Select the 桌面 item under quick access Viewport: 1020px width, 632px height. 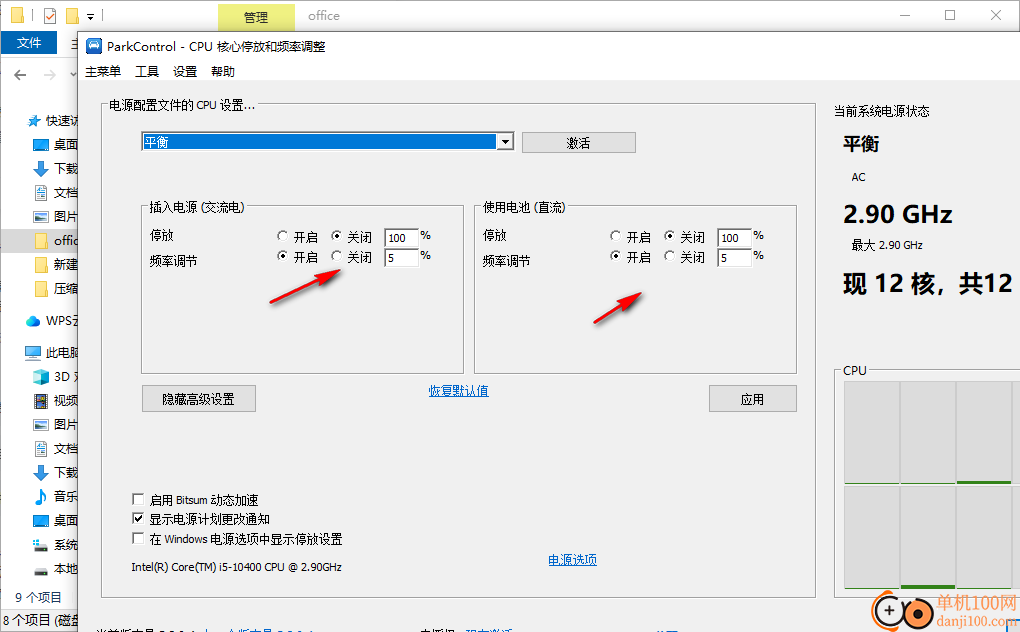pyautogui.click(x=55, y=144)
